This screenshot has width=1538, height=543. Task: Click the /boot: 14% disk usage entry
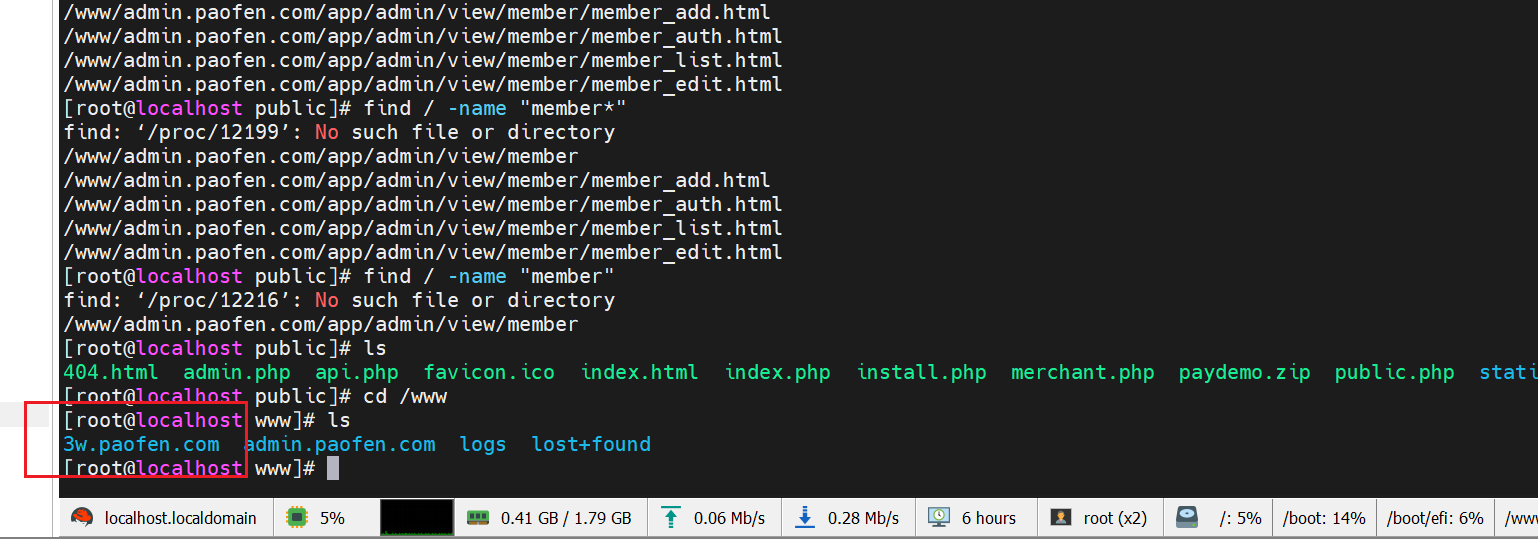pos(1323,518)
